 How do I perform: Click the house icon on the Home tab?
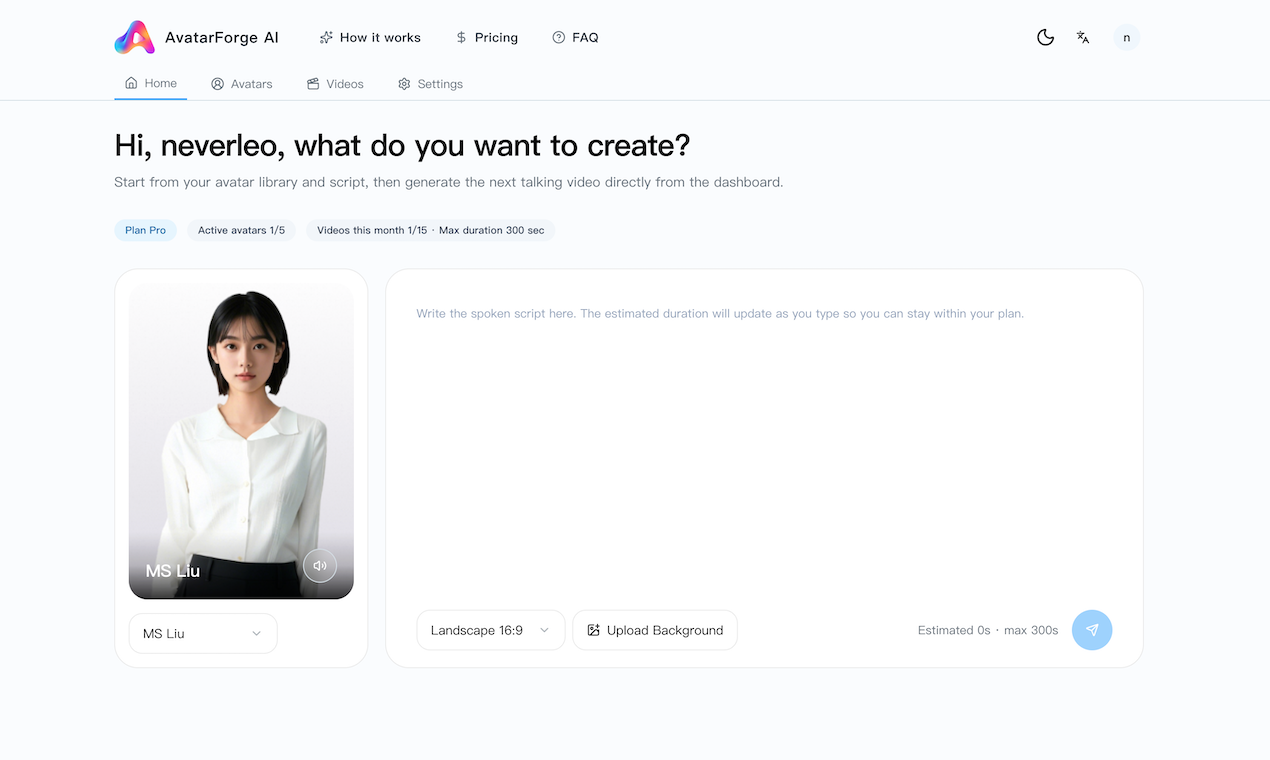131,83
